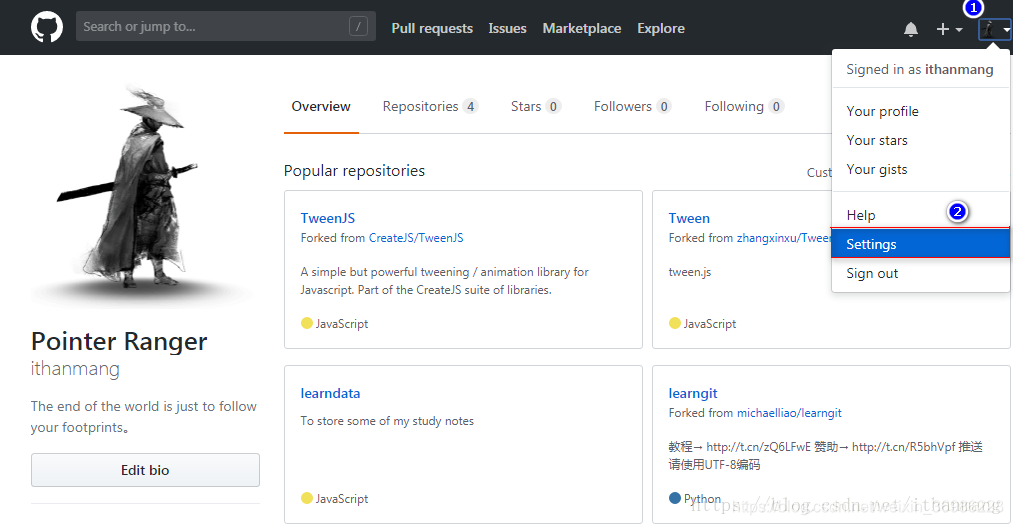This screenshot has height=525, width=1013.
Task: Select the Overview profile tab
Action: click(x=321, y=107)
